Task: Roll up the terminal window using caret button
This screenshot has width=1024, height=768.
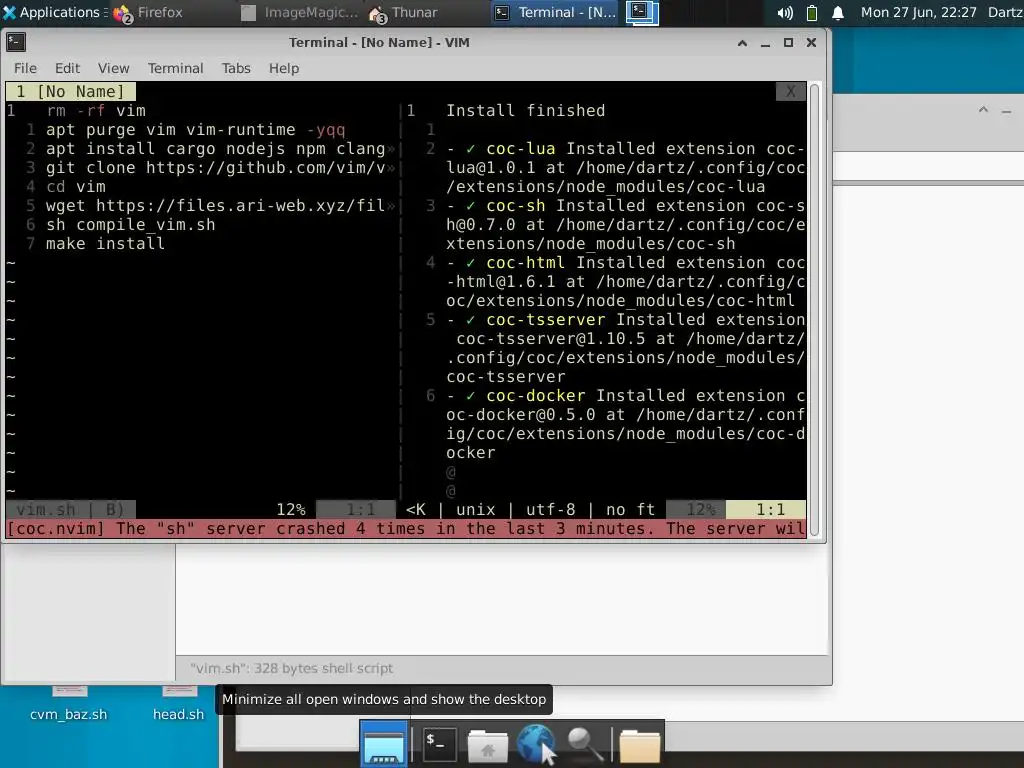Action: pos(742,43)
